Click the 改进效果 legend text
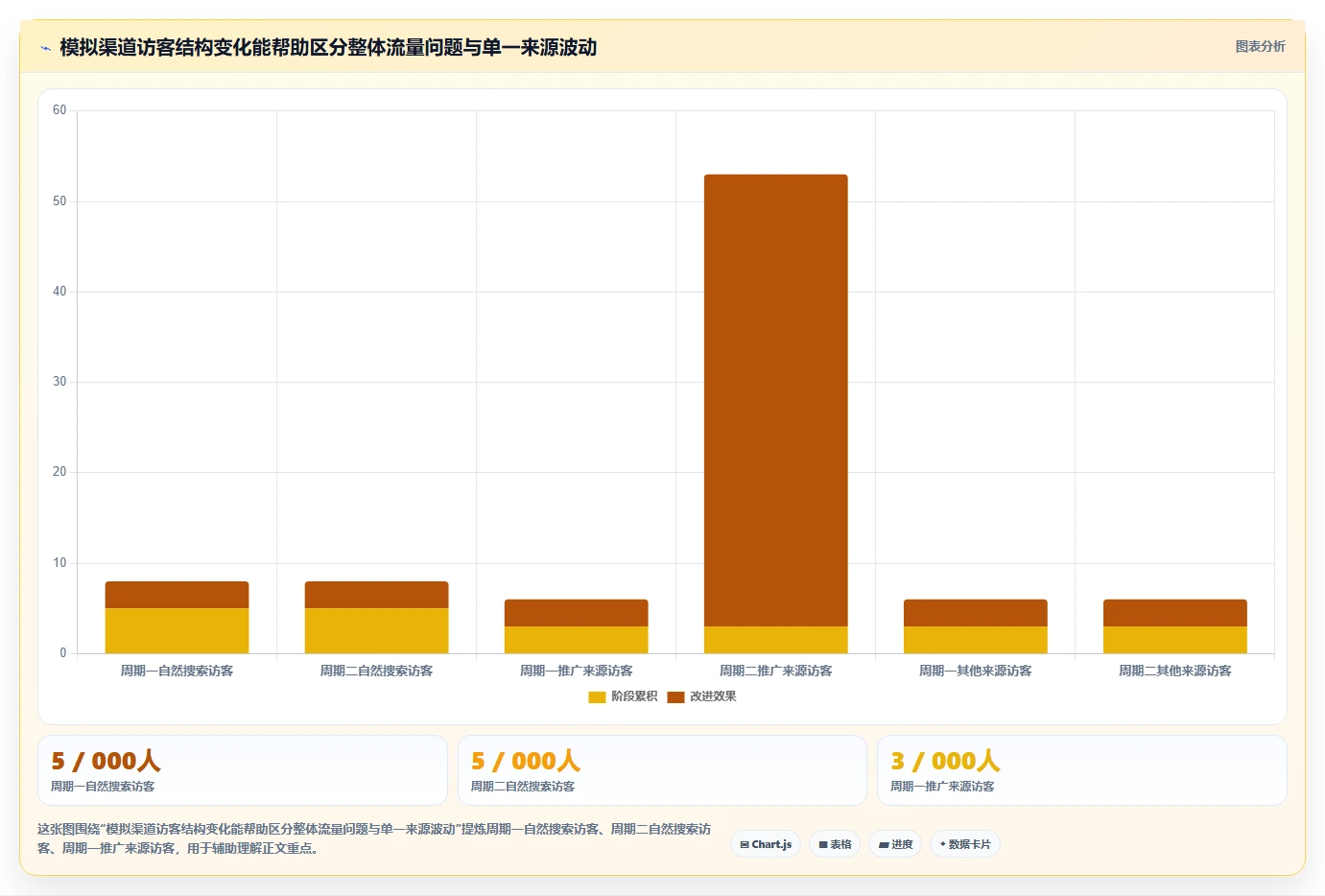This screenshot has width=1325, height=896. point(713,696)
